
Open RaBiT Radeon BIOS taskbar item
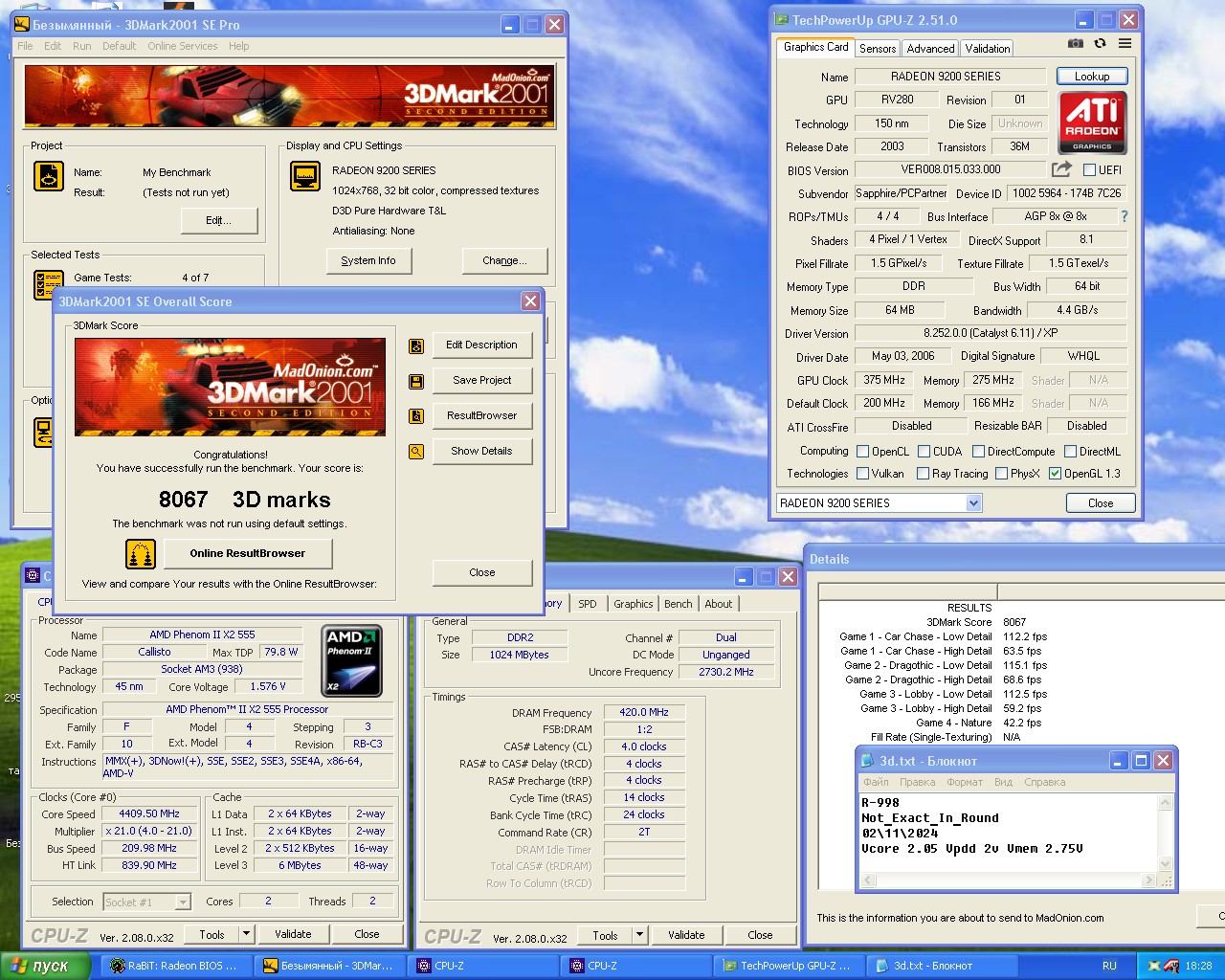pos(175,966)
